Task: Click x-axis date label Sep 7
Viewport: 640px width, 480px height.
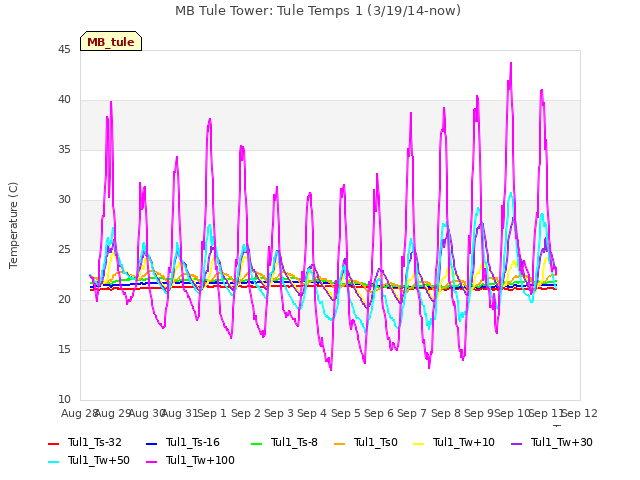Action: 412,413
